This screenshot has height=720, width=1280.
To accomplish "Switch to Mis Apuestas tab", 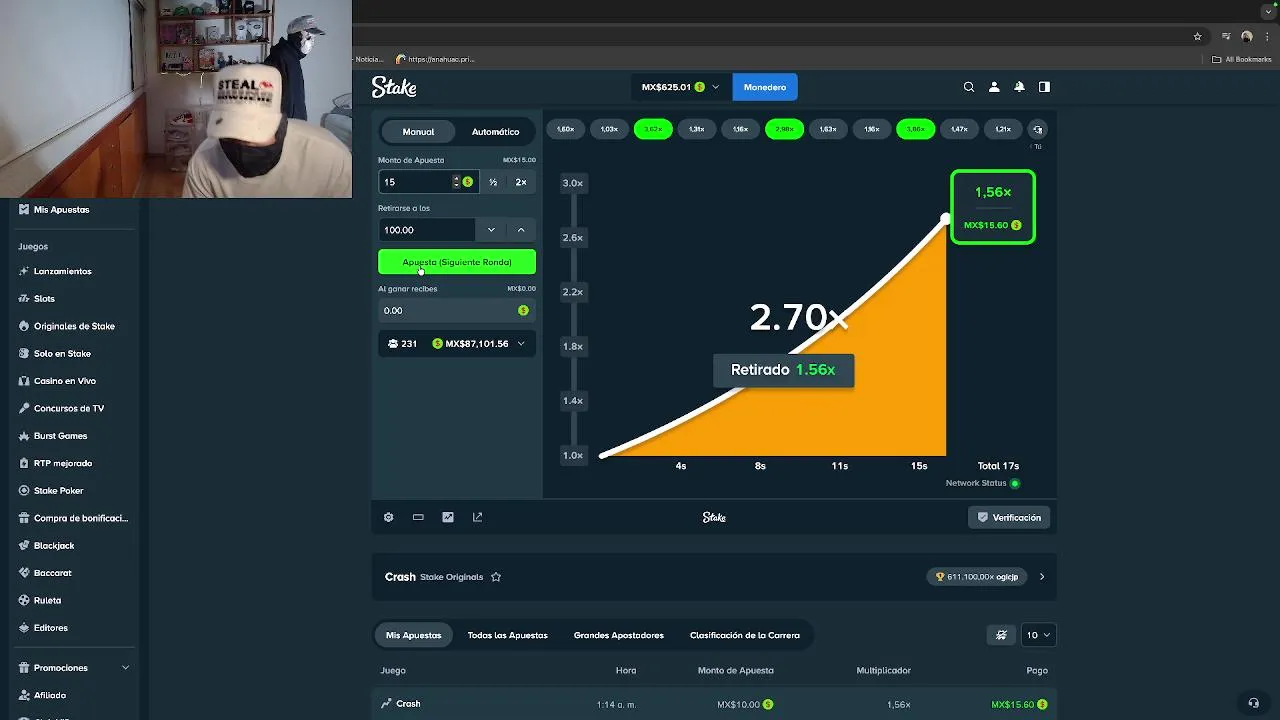I will 413,635.
